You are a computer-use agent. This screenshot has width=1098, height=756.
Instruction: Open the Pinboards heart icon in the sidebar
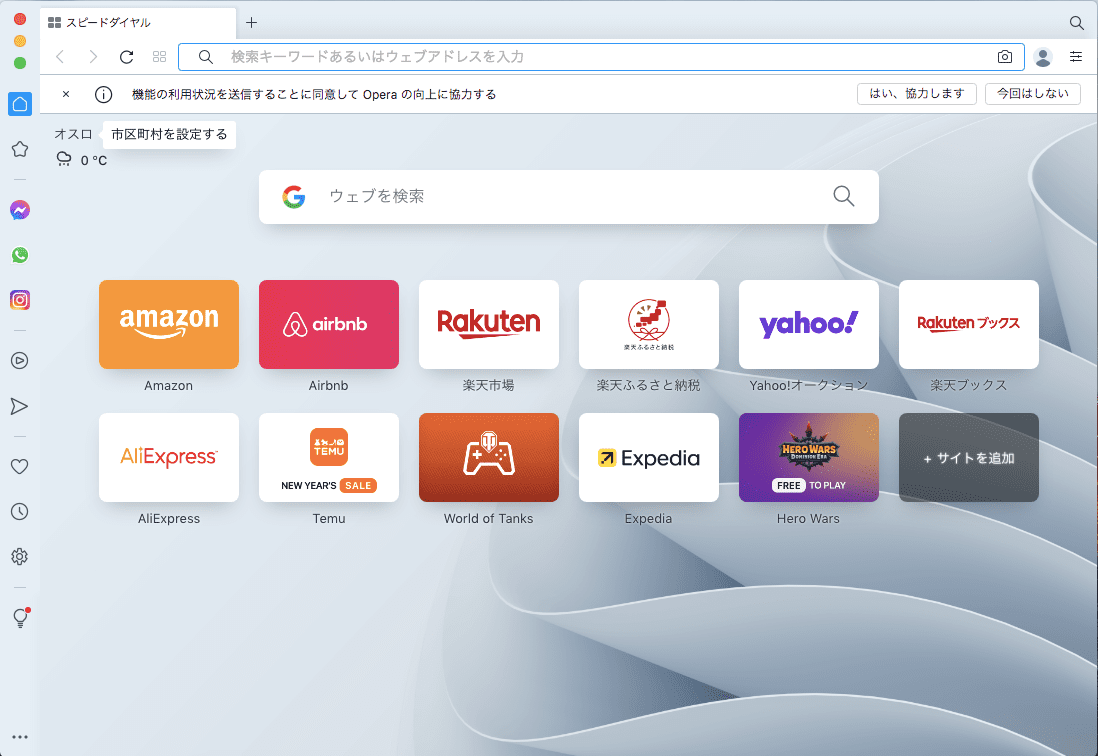click(x=20, y=466)
